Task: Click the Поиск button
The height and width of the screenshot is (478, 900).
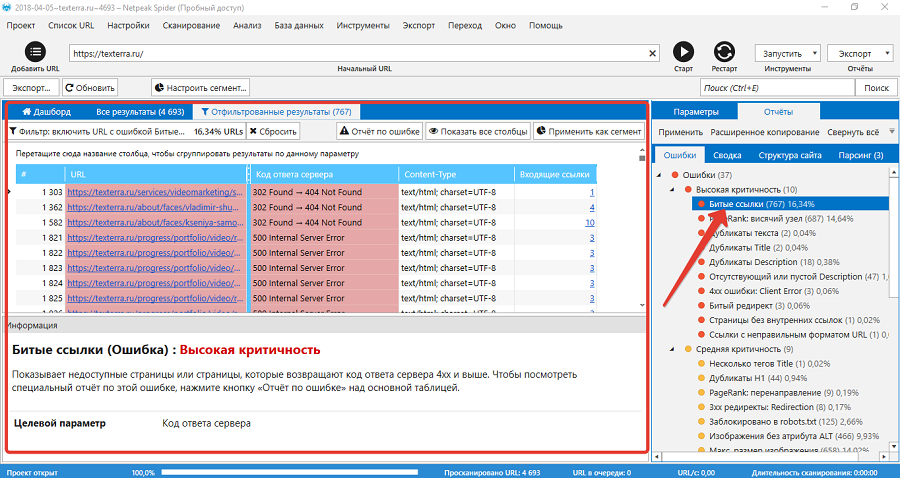Action: click(x=876, y=88)
